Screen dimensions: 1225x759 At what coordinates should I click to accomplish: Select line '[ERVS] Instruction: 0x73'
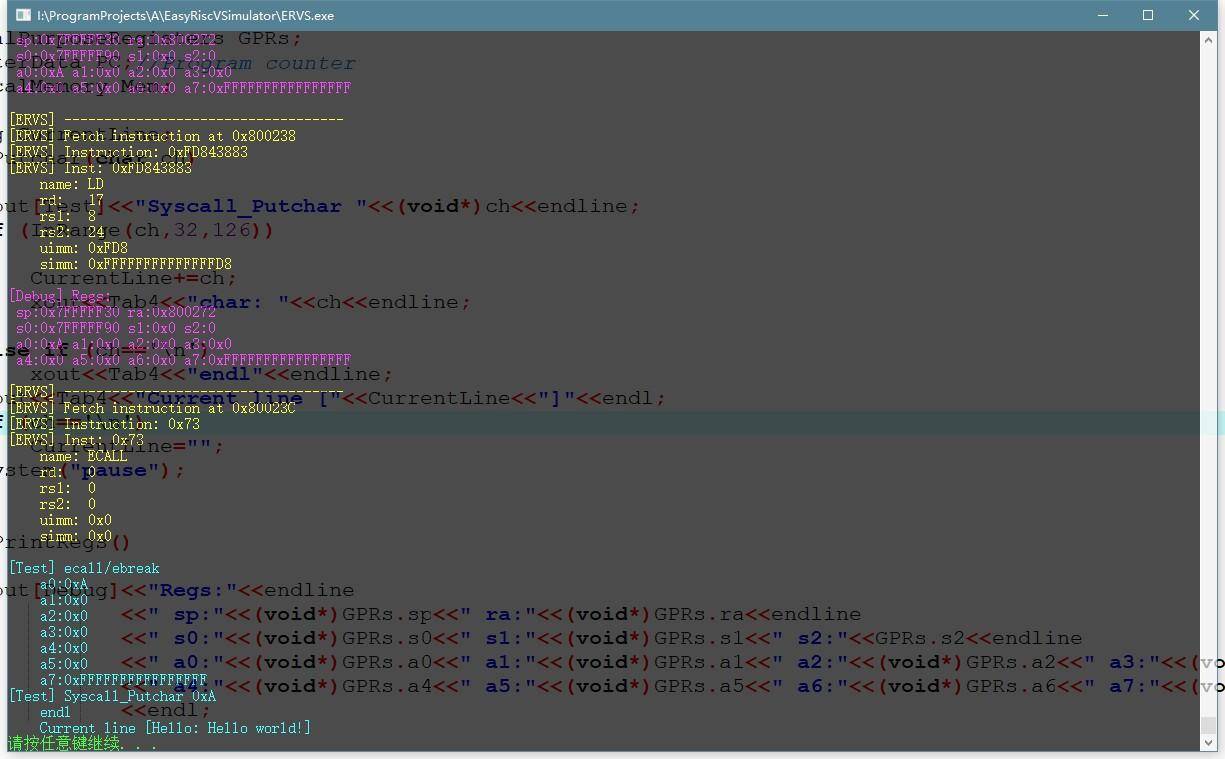click(x=104, y=424)
